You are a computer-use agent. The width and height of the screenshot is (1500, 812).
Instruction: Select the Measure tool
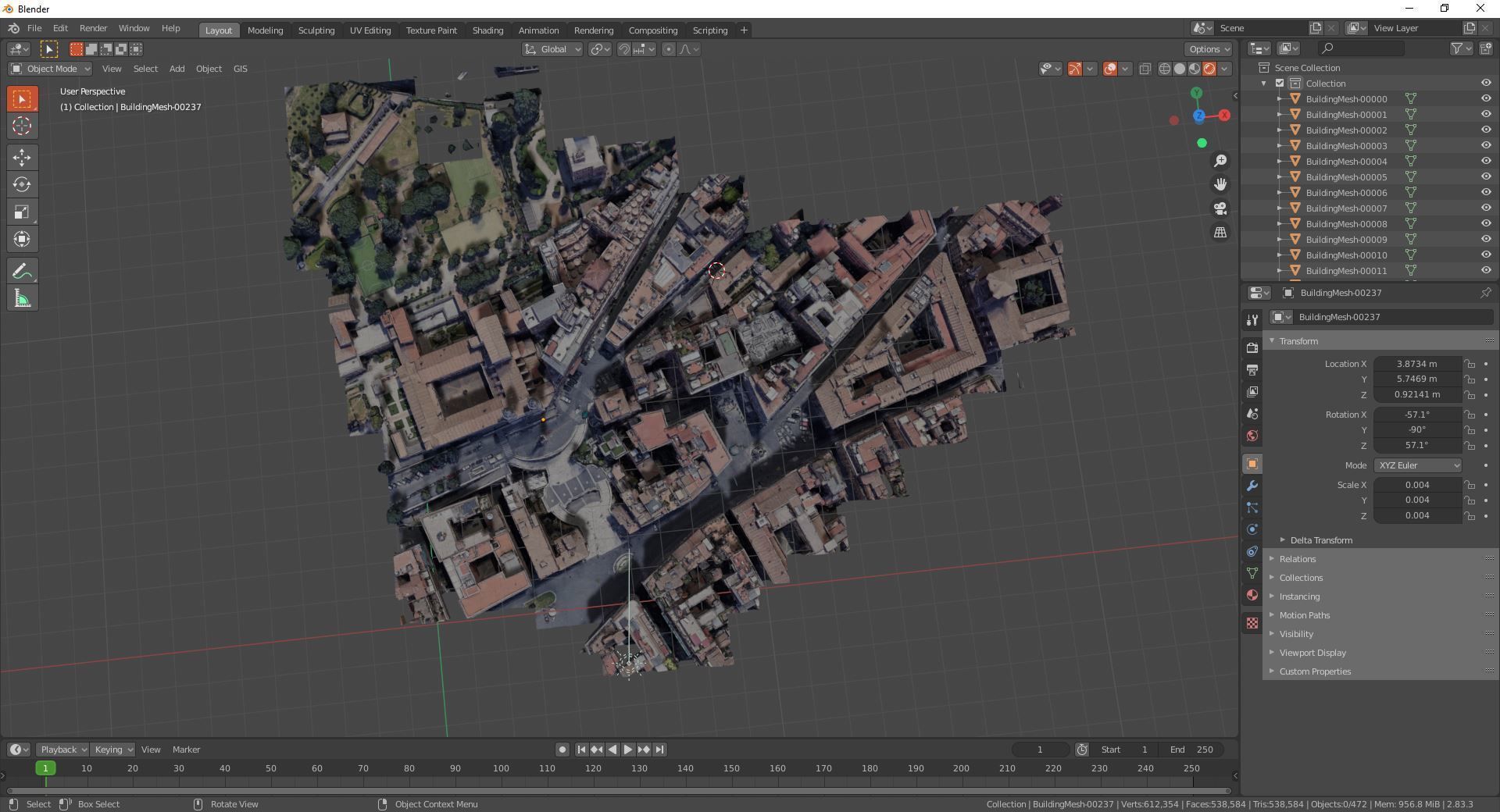(22, 298)
